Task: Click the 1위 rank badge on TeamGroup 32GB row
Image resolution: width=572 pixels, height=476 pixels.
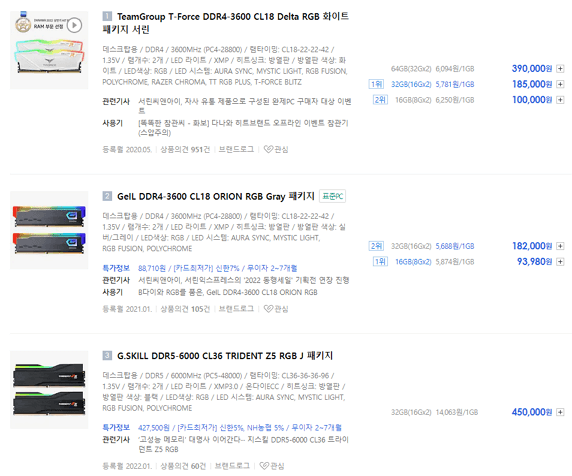Action: point(376,84)
